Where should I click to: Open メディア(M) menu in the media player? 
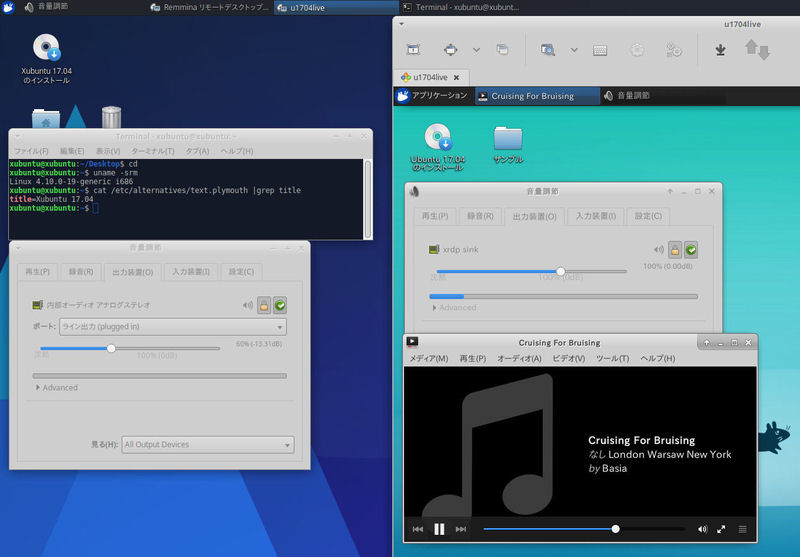pos(429,359)
